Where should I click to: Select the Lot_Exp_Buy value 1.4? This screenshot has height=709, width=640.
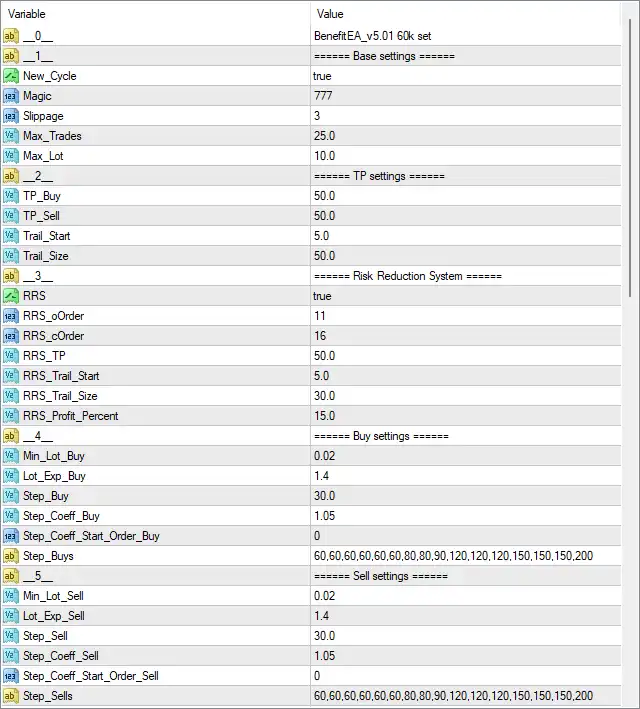tap(322, 476)
